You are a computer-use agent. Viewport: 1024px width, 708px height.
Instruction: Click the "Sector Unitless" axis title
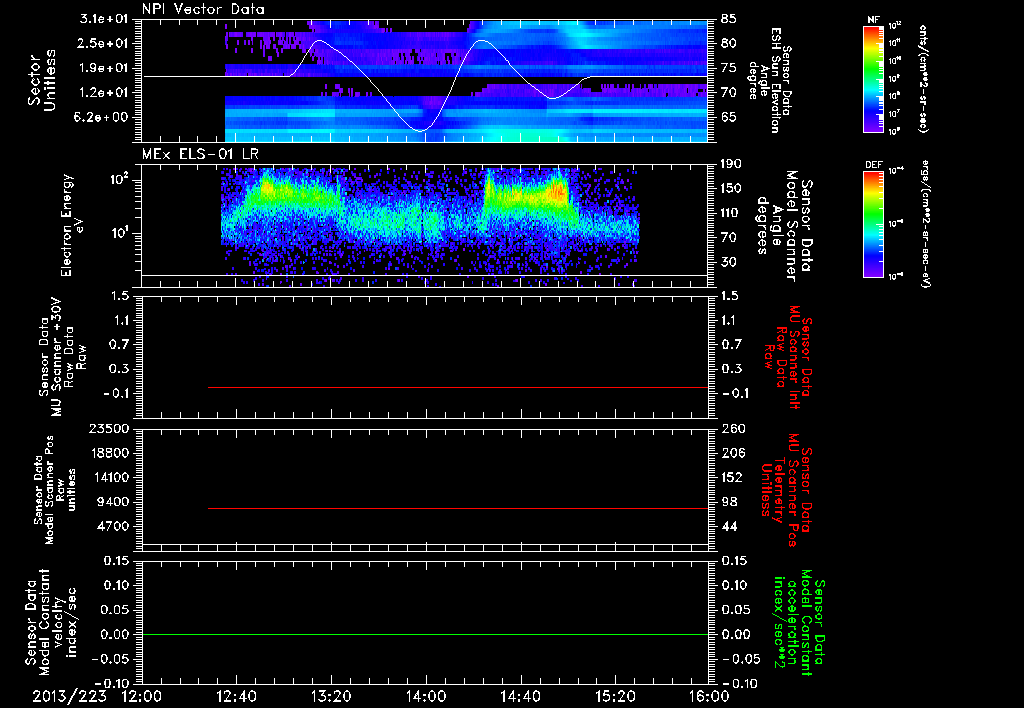[42, 80]
